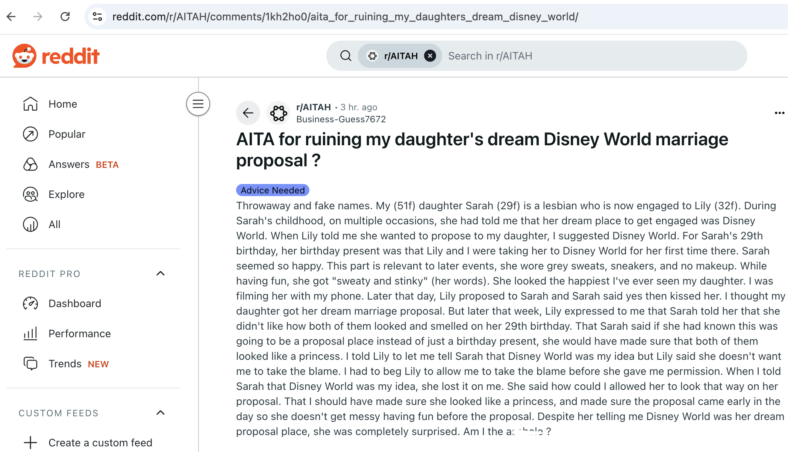Collapse the REDDIT PRO section
Screen dimensions: 788x452
(x=160, y=274)
